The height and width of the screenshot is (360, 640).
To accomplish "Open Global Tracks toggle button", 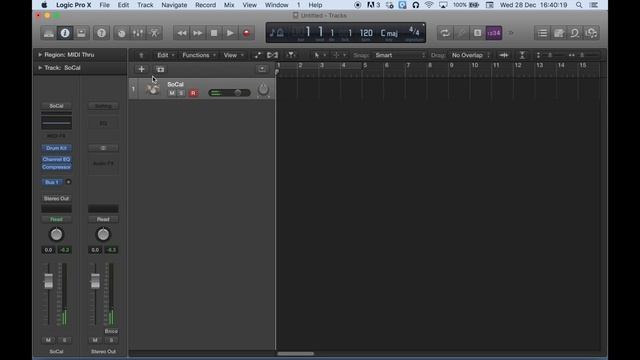I will (x=262, y=69).
